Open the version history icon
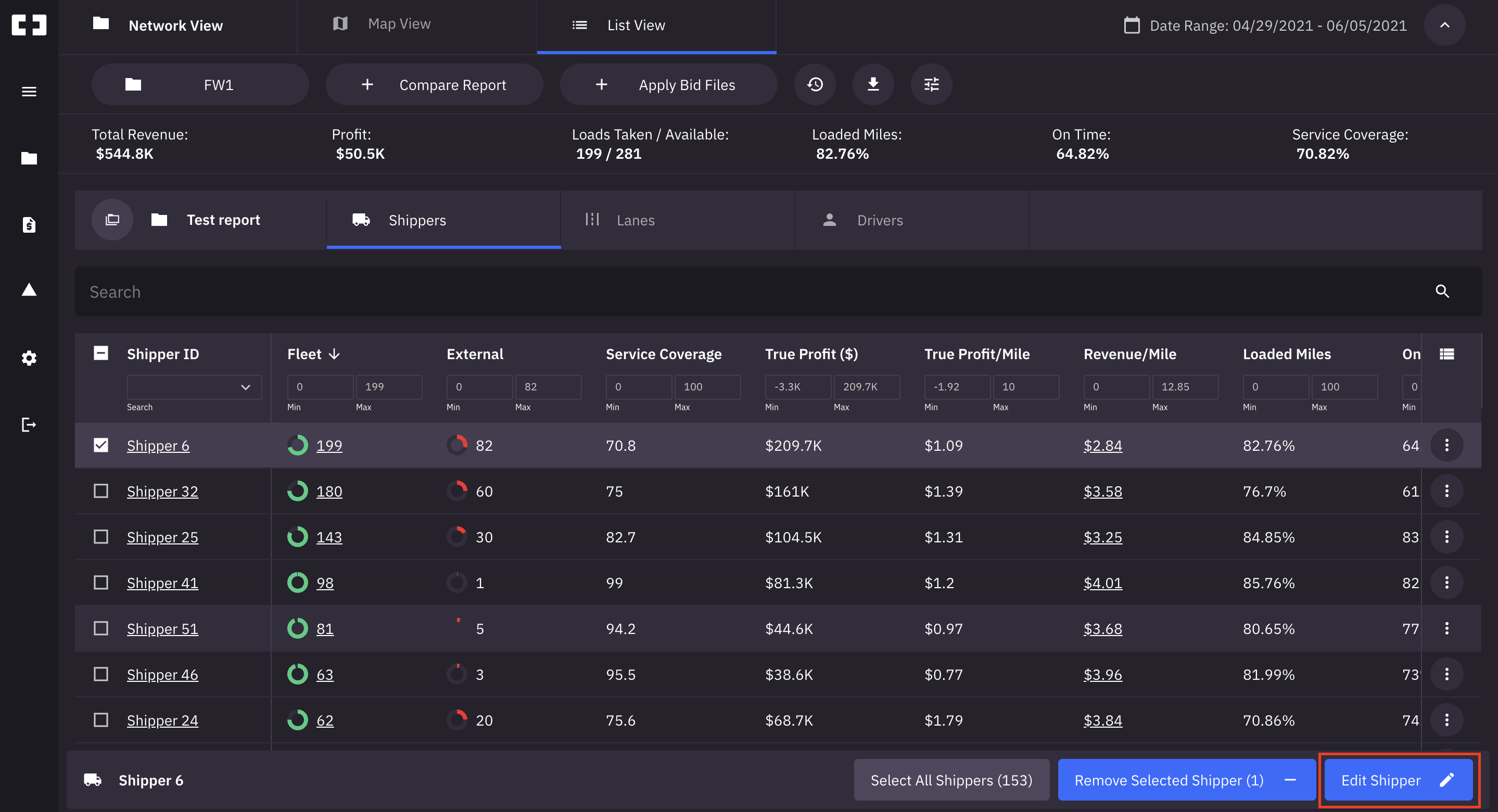 coord(815,84)
